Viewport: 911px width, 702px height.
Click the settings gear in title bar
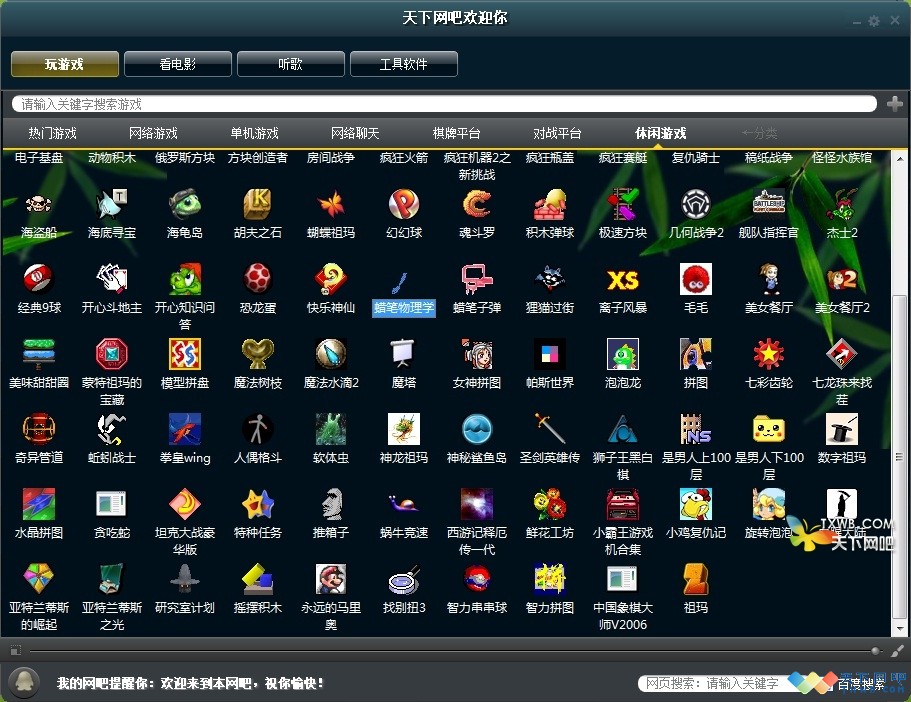pos(873,21)
